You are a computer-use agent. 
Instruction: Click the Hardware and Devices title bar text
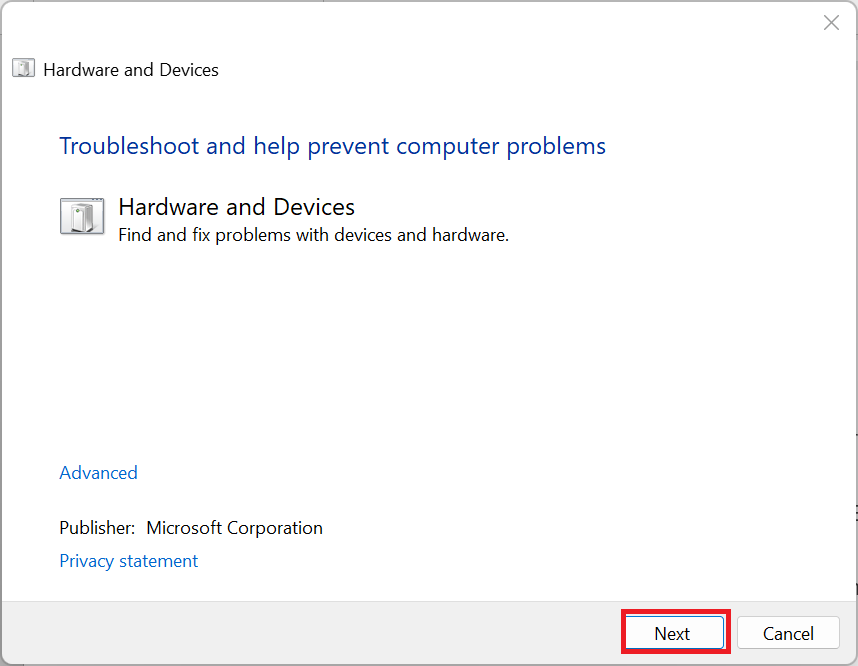(131, 70)
